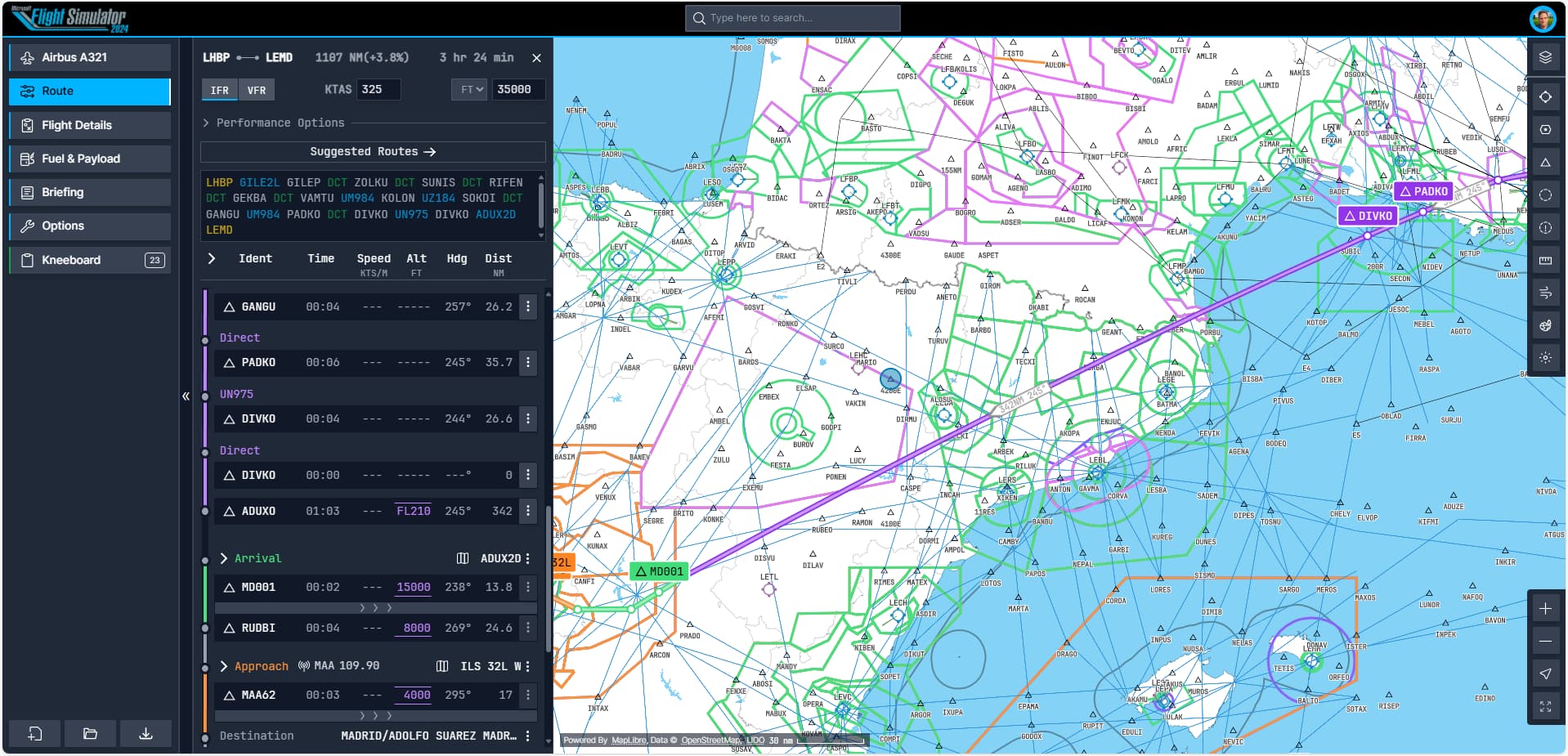1568x756 pixels.
Task: Open the Arrival ADUX2D chart icon
Action: [x=463, y=558]
